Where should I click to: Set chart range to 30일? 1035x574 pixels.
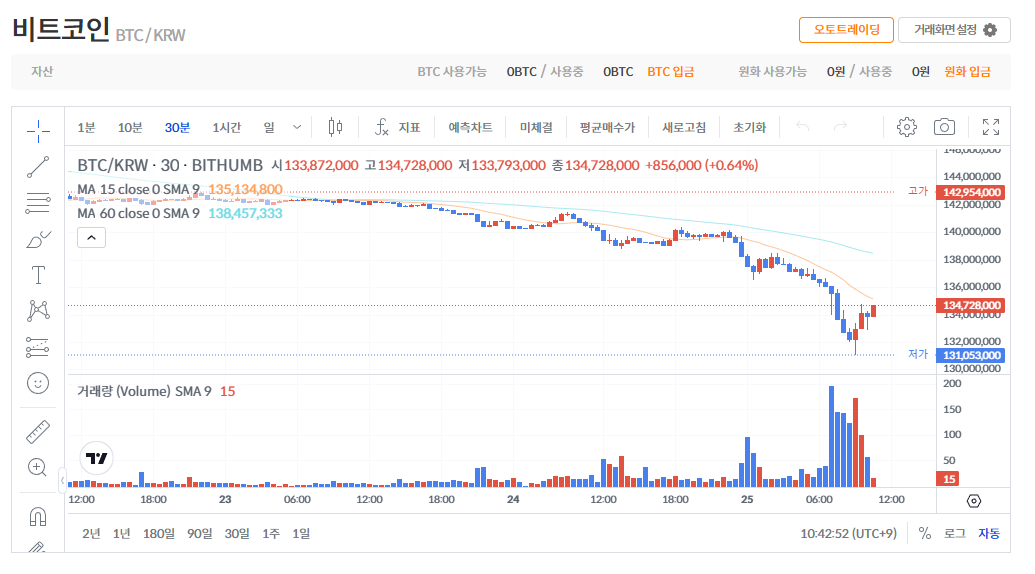click(237, 533)
